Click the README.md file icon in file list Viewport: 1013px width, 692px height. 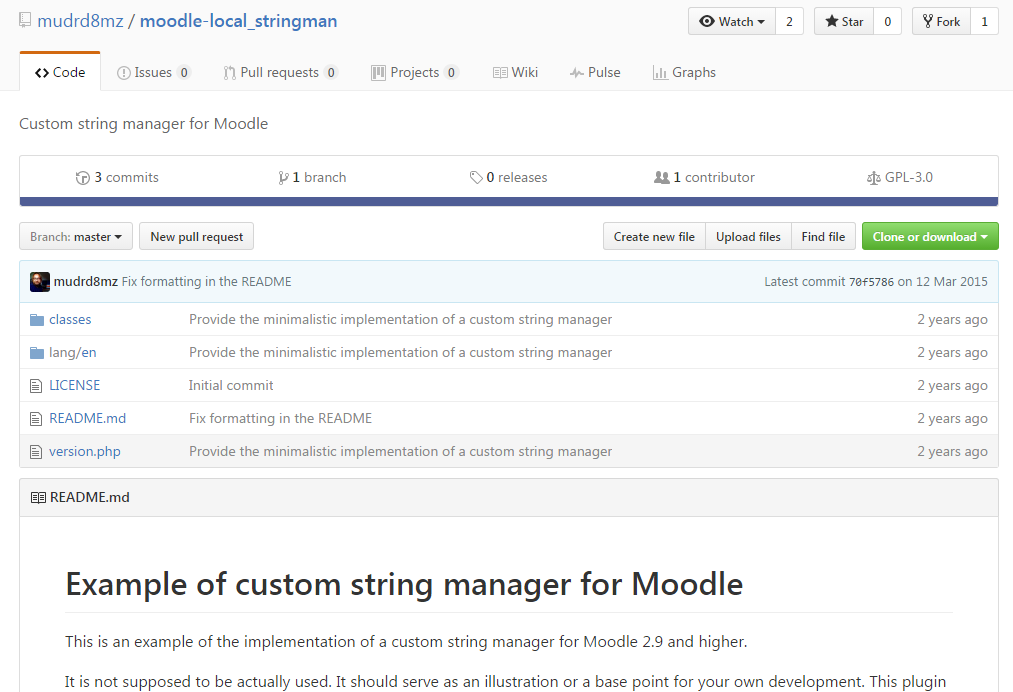[x=36, y=419]
